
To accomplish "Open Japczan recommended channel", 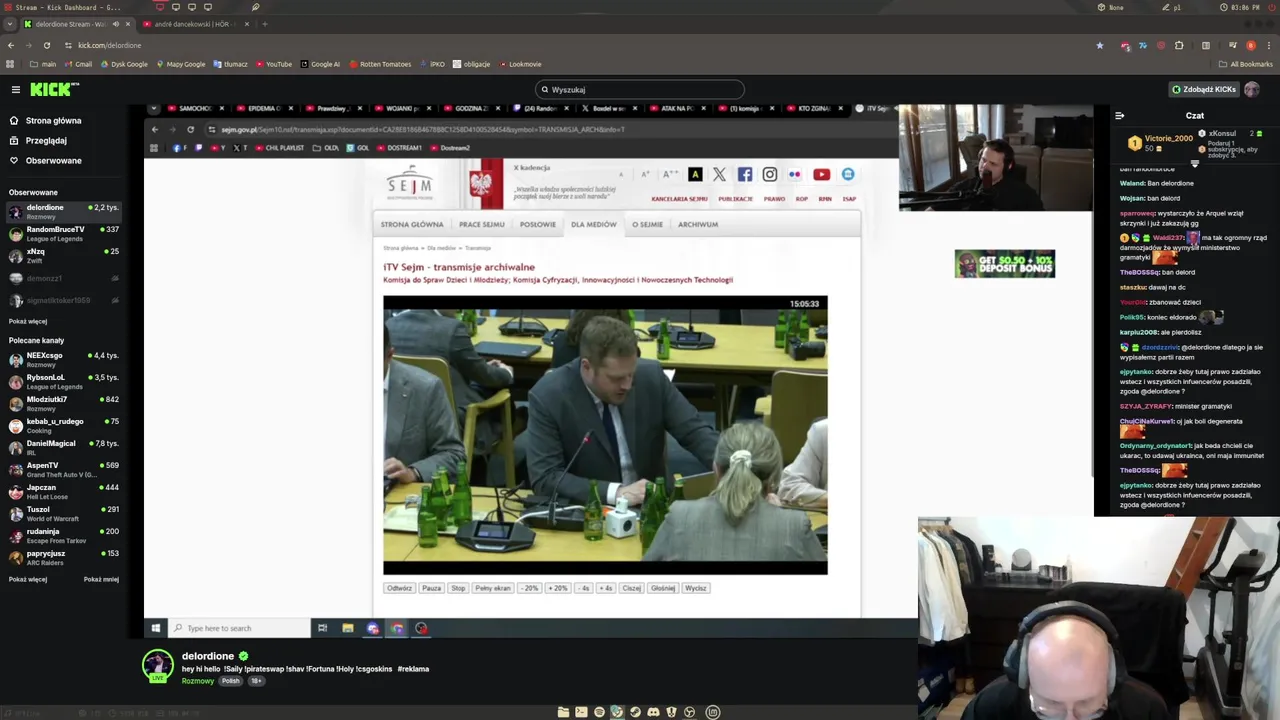I will (x=64, y=491).
